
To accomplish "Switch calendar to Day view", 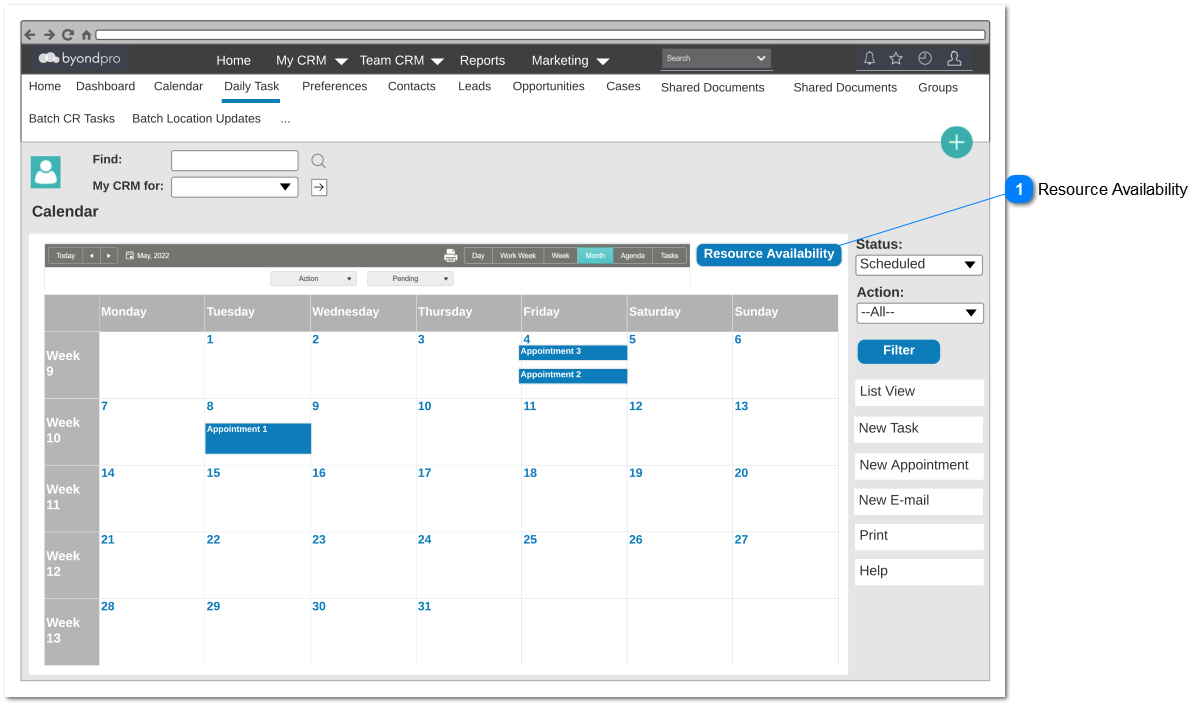I will (x=478, y=256).
